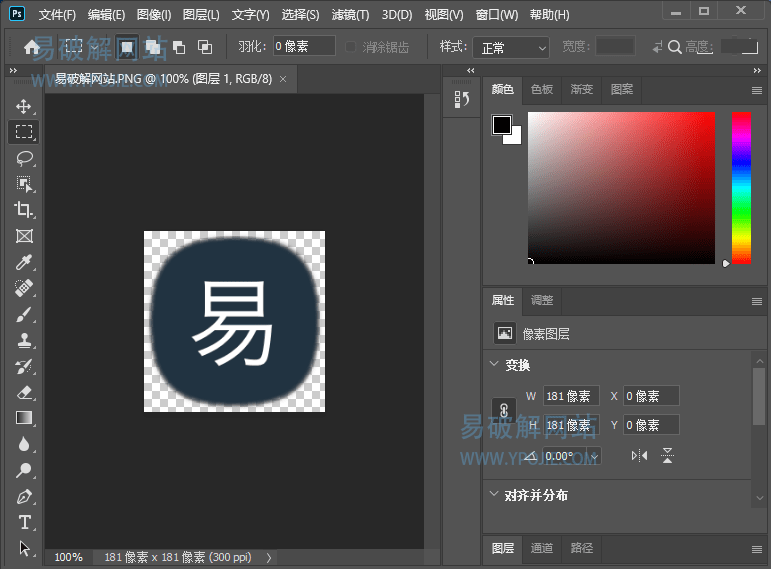This screenshot has width=771, height=569.
Task: Open the search icon in options bar
Action: coord(675,47)
